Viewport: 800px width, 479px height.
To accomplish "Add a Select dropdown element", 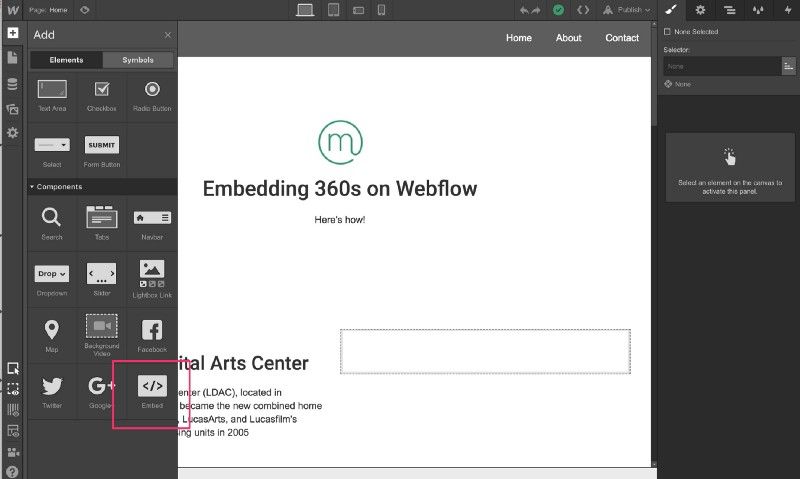I will click(52, 152).
